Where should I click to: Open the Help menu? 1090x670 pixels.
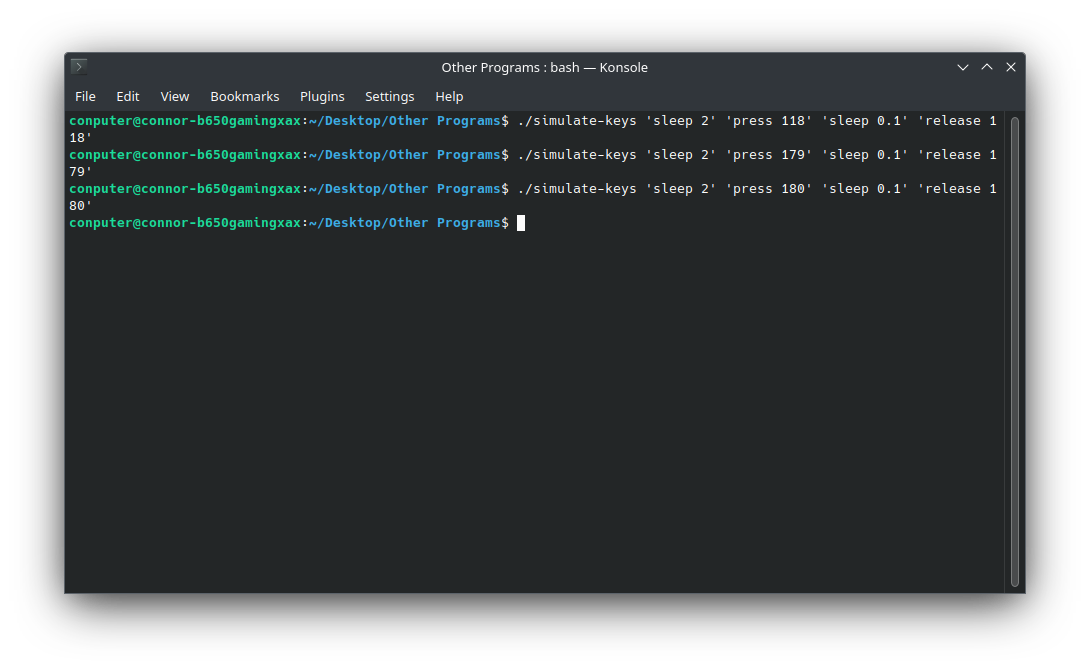pyautogui.click(x=449, y=97)
